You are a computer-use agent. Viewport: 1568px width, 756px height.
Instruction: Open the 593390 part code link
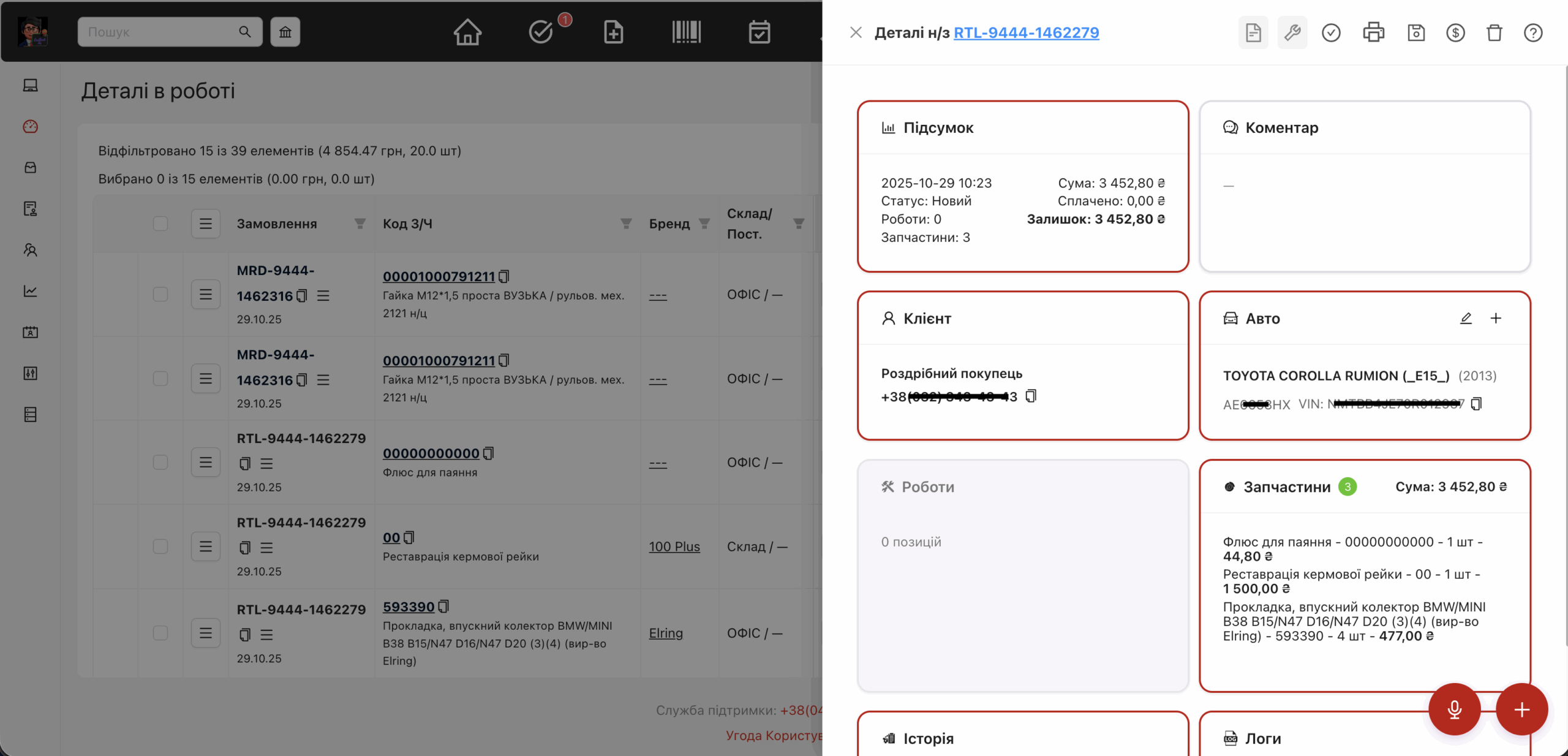(408, 607)
